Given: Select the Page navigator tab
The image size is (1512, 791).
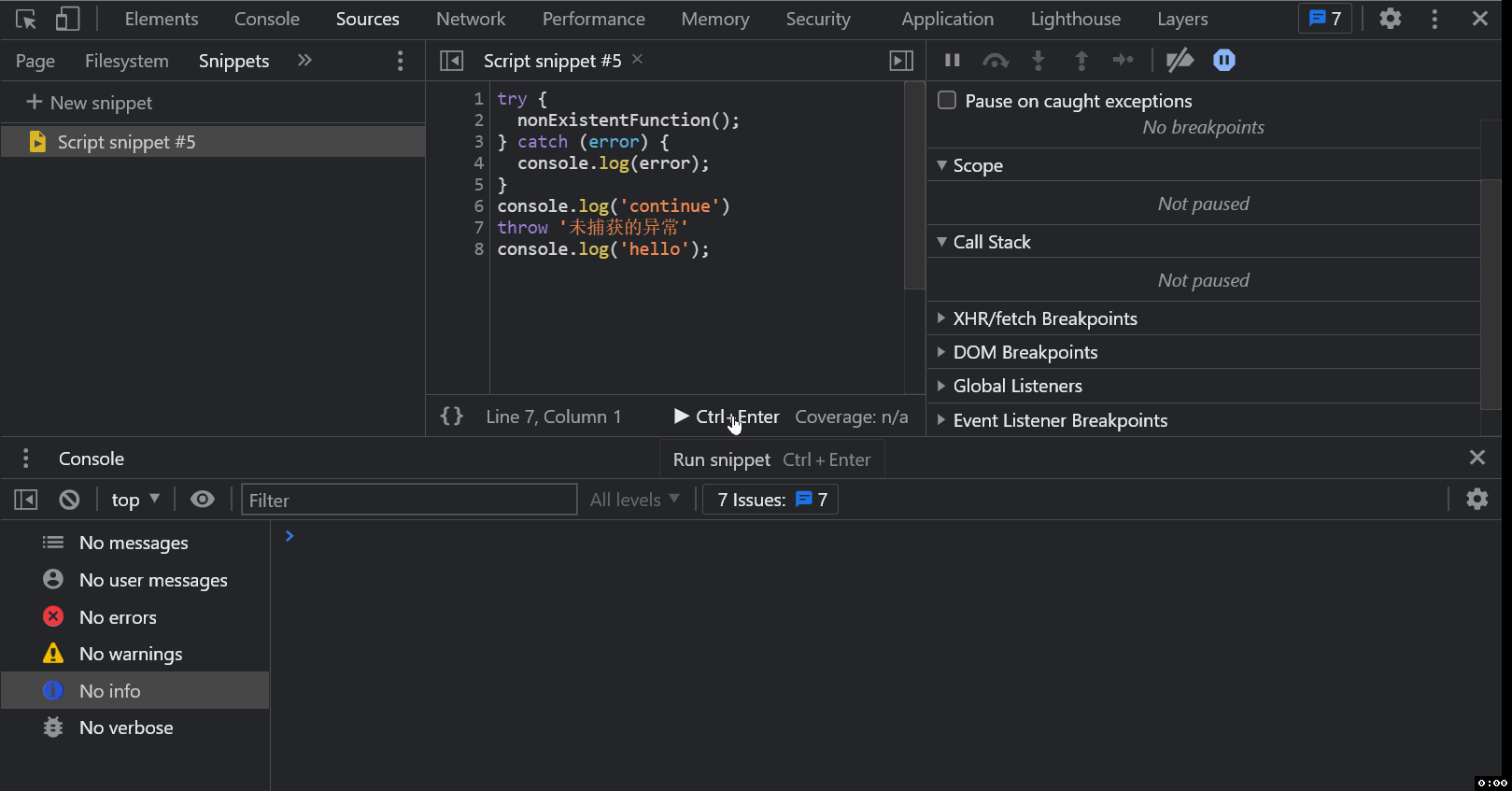Looking at the screenshot, I should [35, 61].
